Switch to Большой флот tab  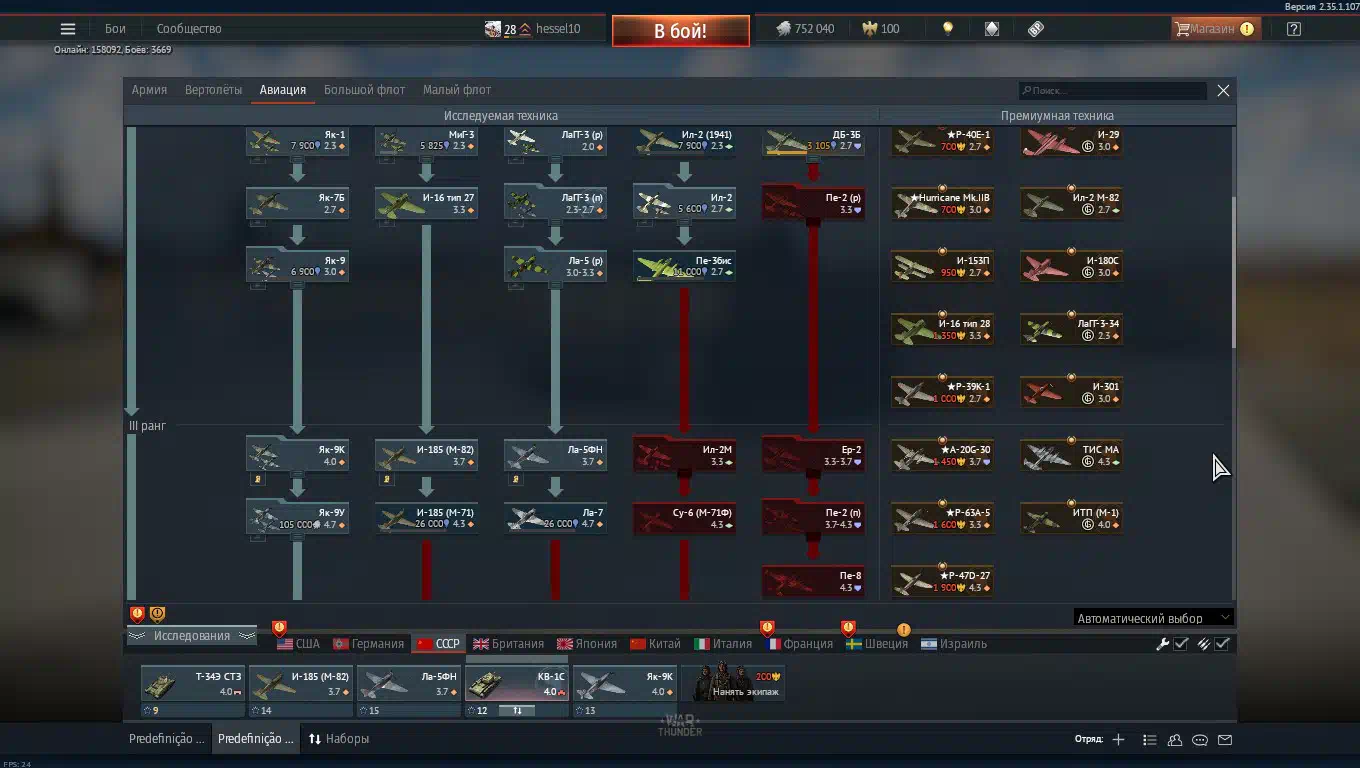364,90
